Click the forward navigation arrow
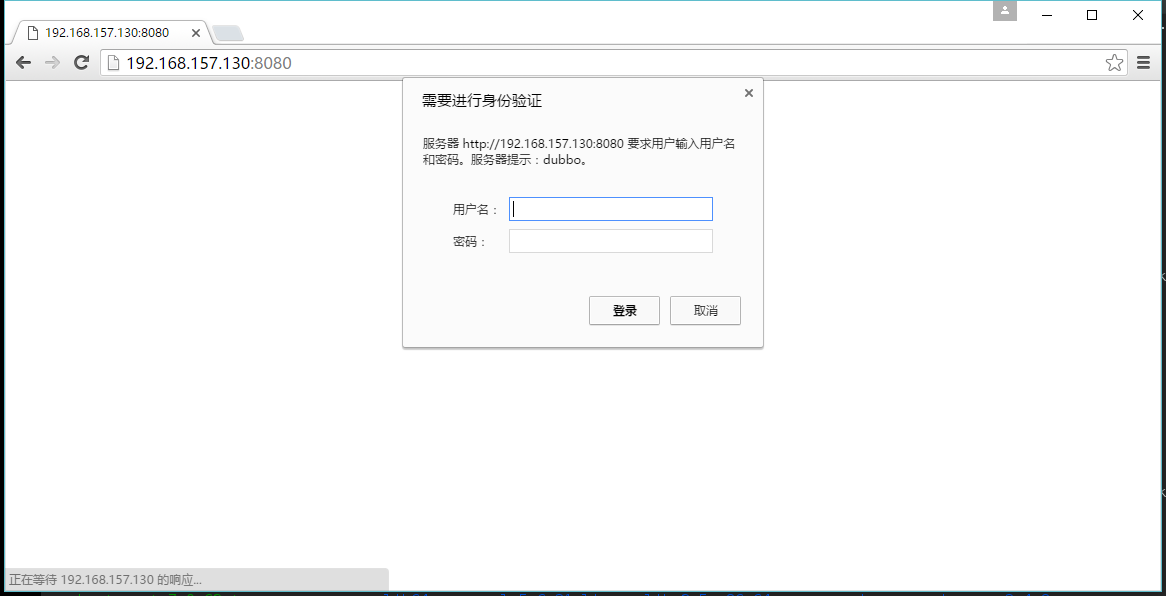Viewport: 1166px width, 596px height. tap(53, 62)
